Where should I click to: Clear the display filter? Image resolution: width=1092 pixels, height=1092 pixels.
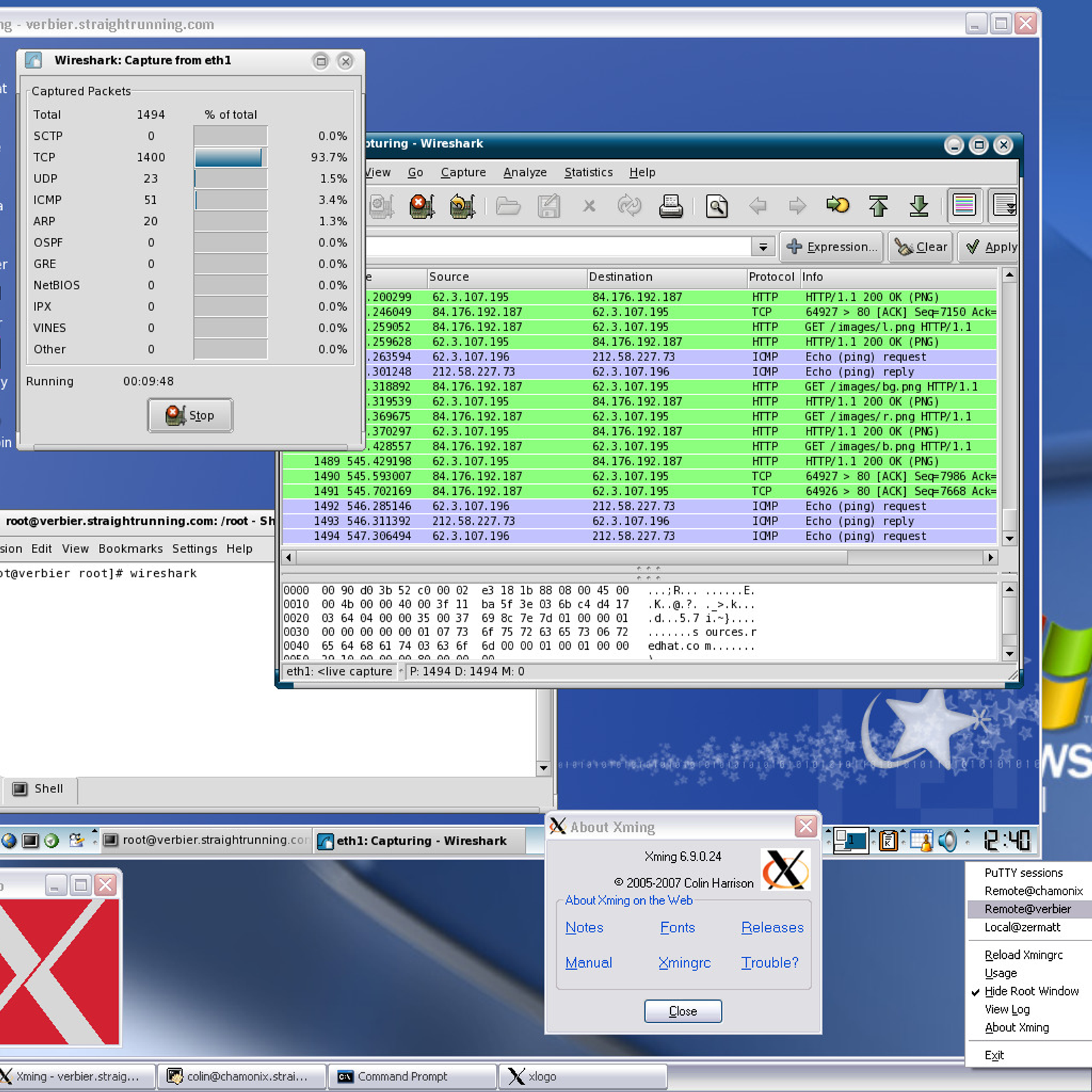tap(921, 247)
